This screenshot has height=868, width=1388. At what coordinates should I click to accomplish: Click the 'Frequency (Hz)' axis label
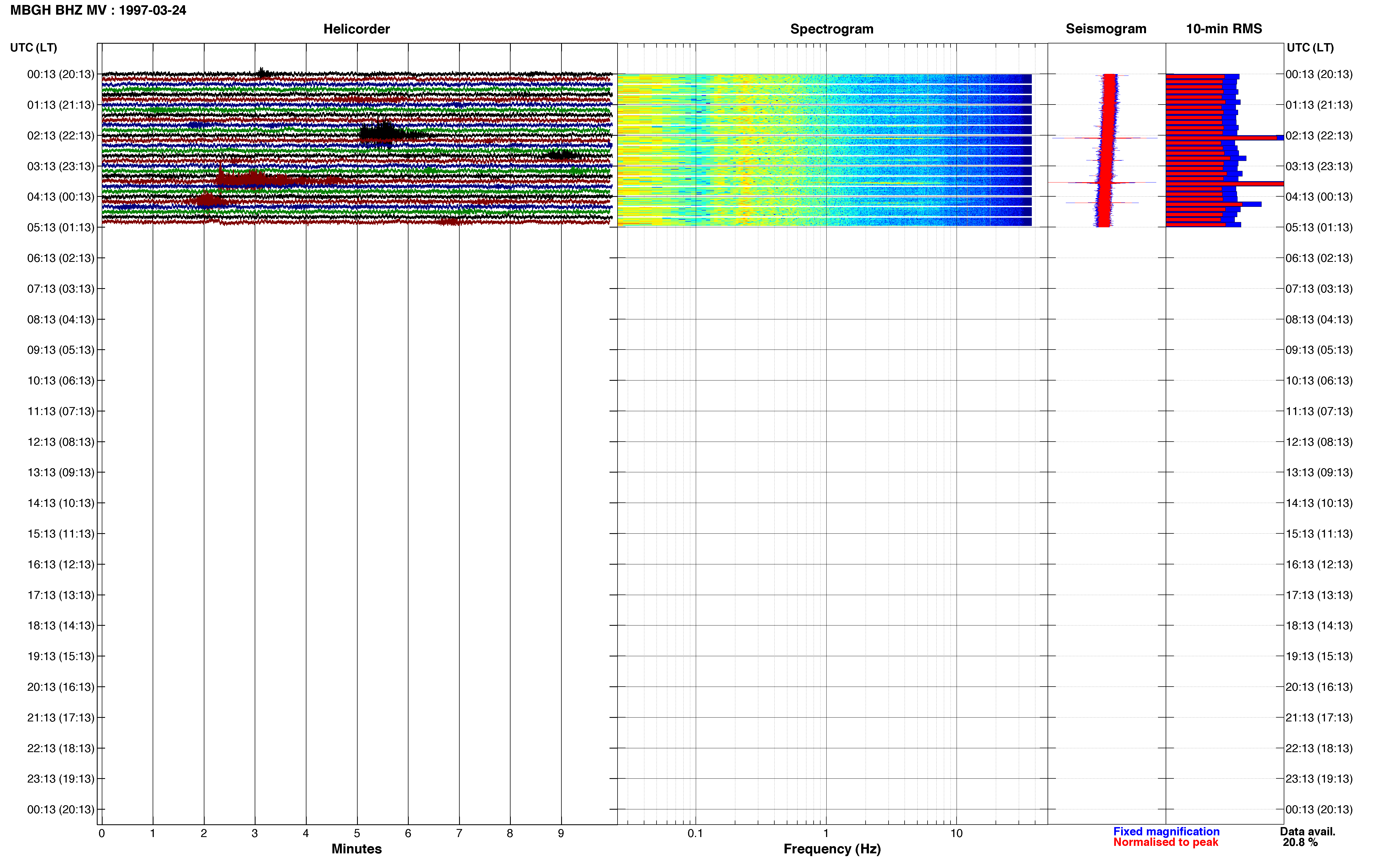832,848
